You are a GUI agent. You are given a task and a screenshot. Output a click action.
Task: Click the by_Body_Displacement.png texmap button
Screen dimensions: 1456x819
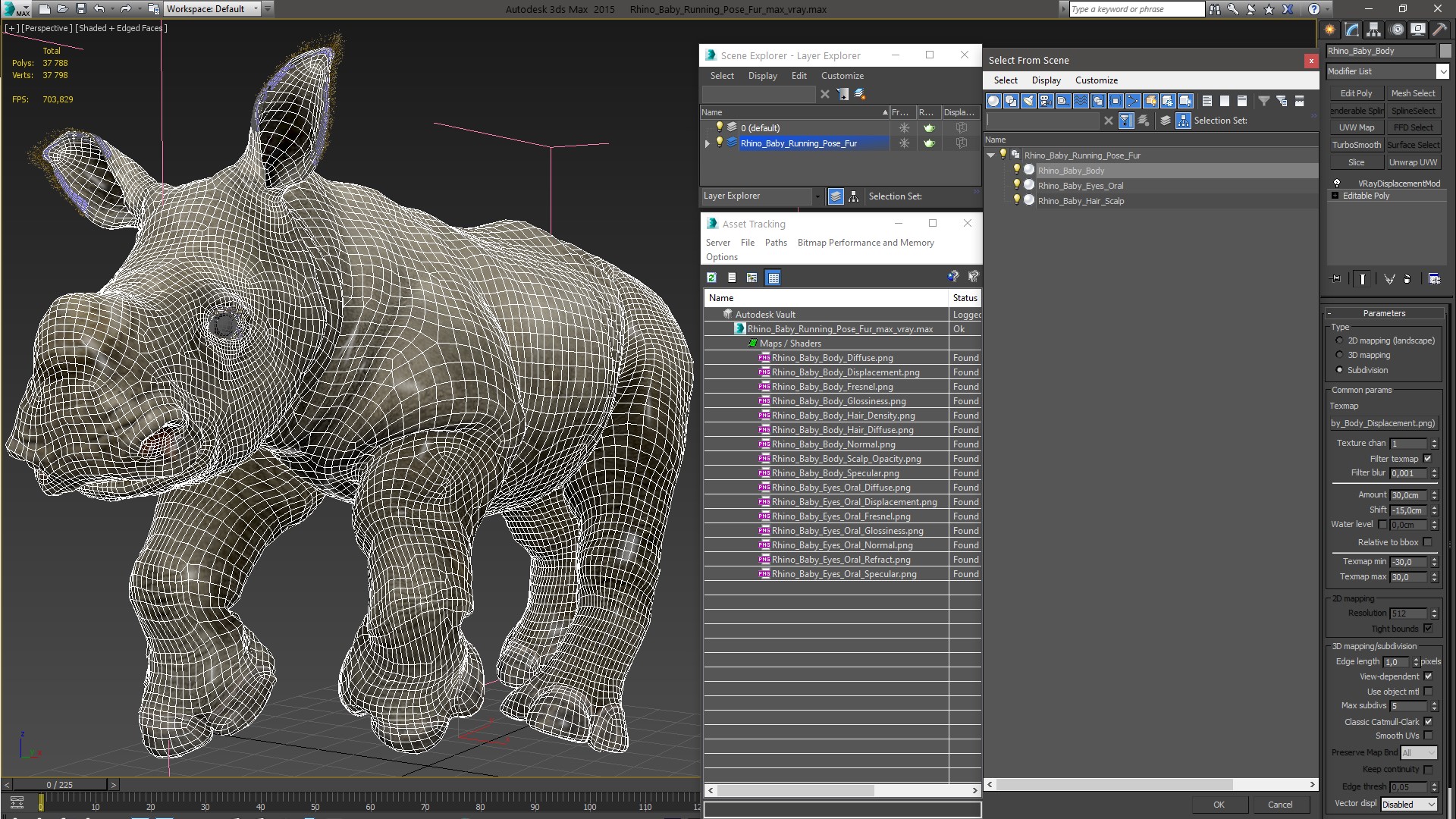[x=1383, y=423]
